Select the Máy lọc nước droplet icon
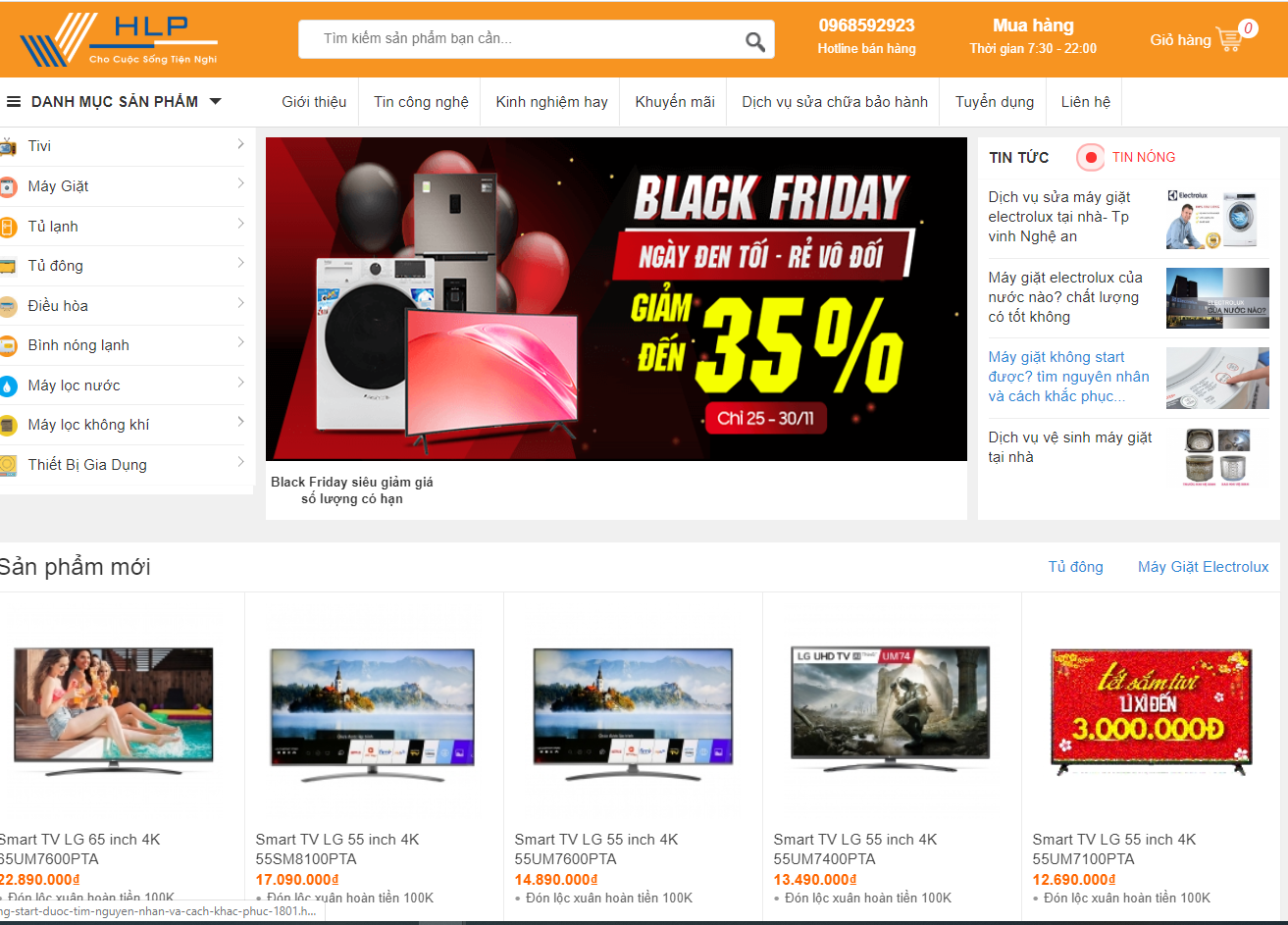The height and width of the screenshot is (925, 1288). pos(7,385)
